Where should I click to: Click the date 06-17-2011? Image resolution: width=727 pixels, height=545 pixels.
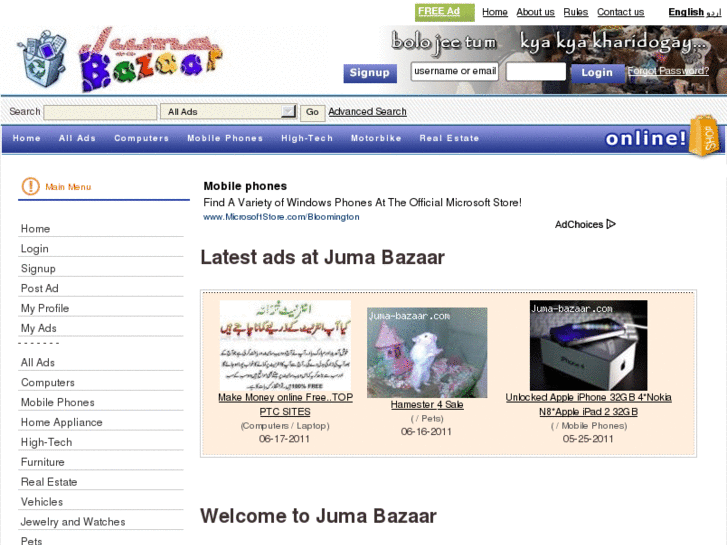284,439
